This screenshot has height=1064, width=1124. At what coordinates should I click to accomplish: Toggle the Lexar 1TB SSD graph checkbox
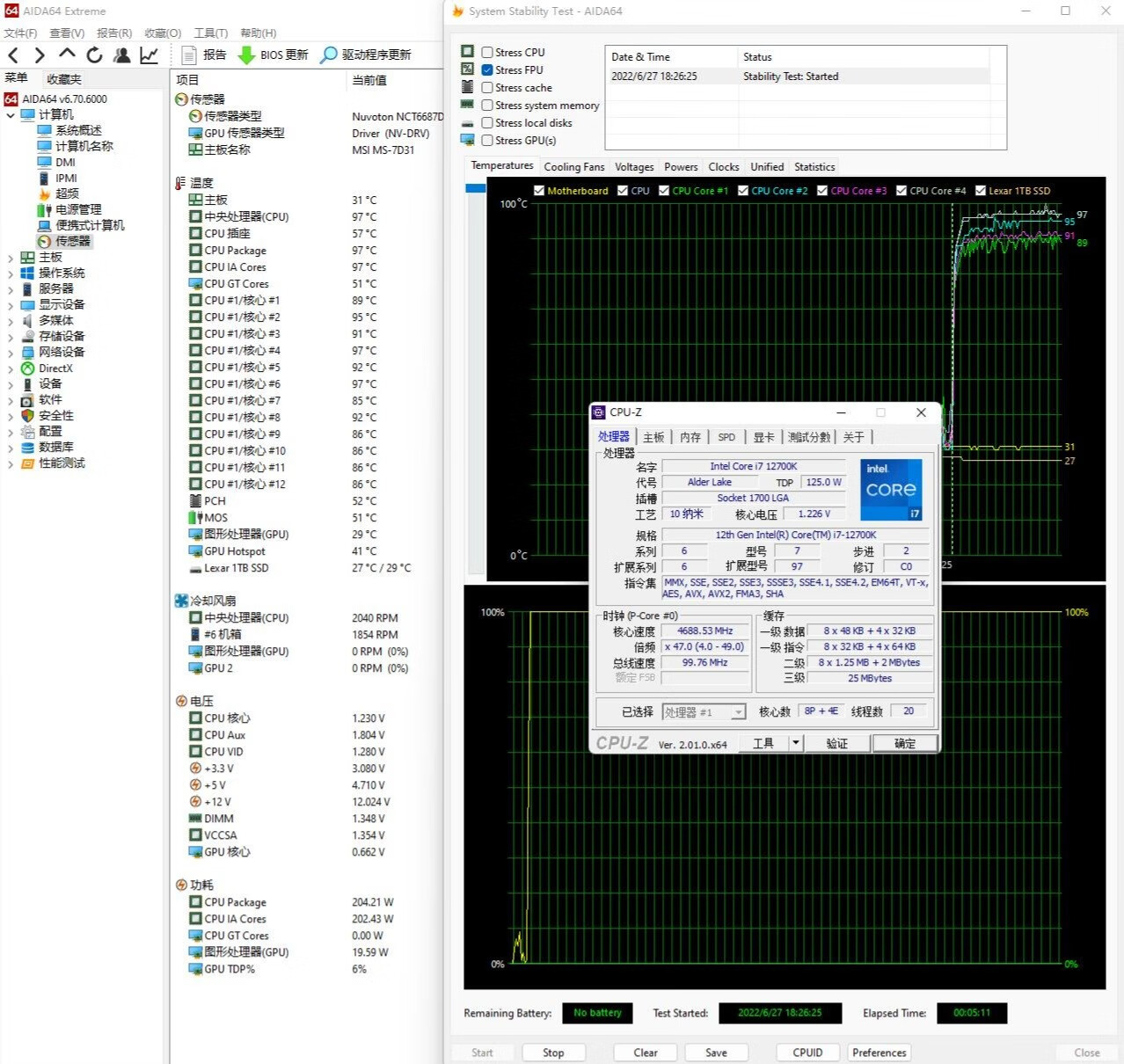[980, 190]
